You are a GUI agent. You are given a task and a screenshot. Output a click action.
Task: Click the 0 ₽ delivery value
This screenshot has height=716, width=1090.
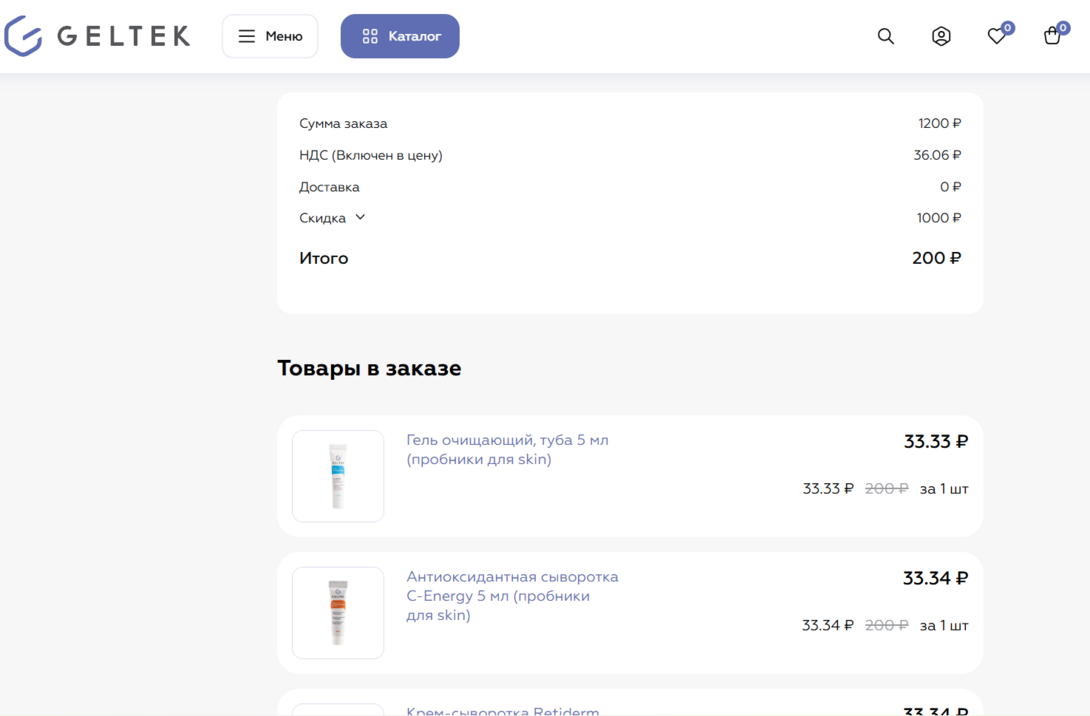pos(950,187)
